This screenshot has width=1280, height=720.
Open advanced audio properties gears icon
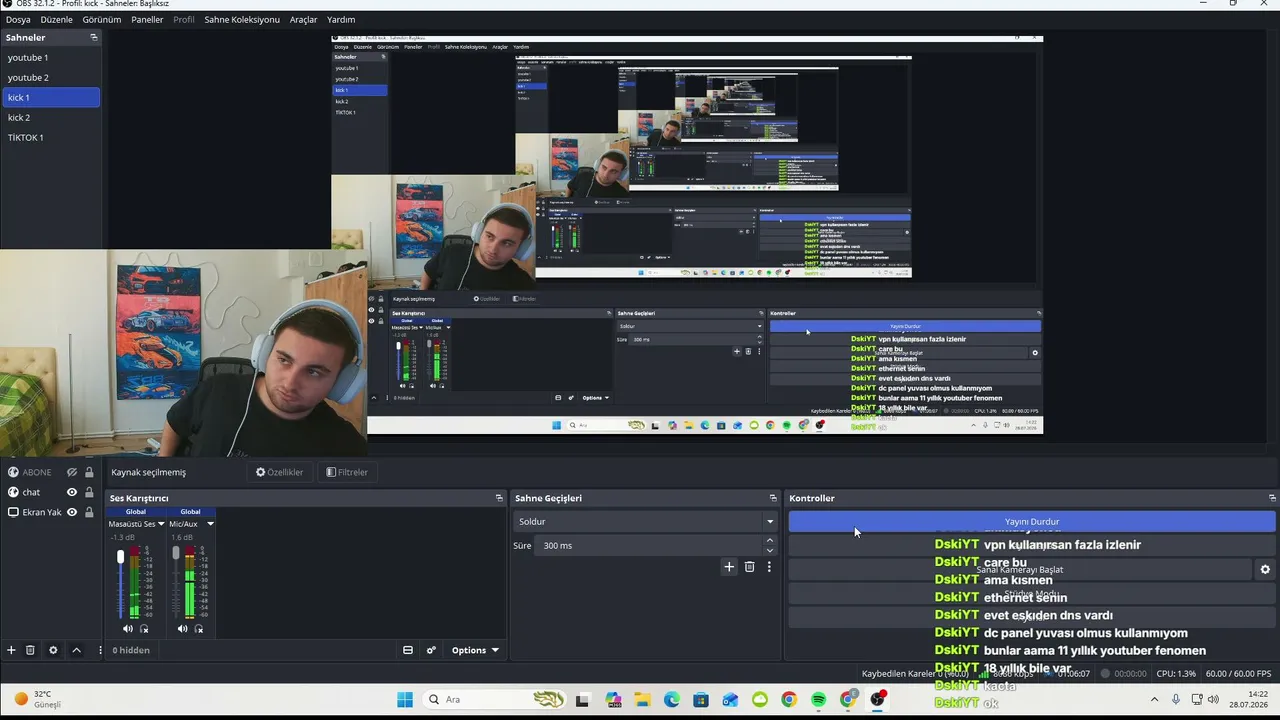[x=431, y=650]
